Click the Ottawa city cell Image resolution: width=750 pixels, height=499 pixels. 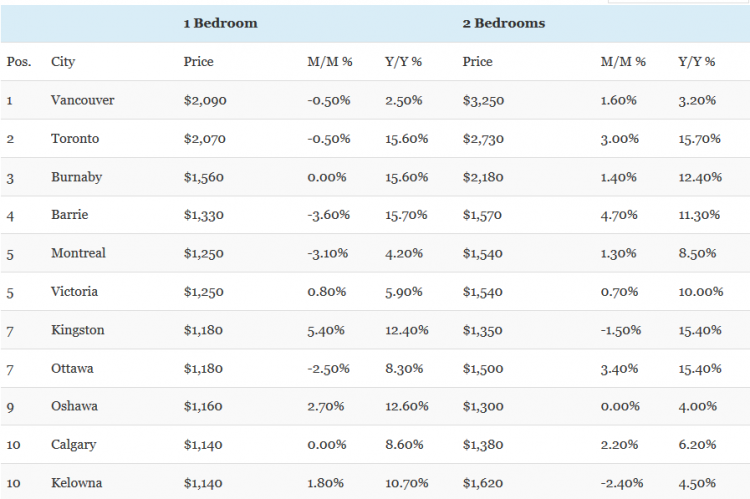[72, 368]
